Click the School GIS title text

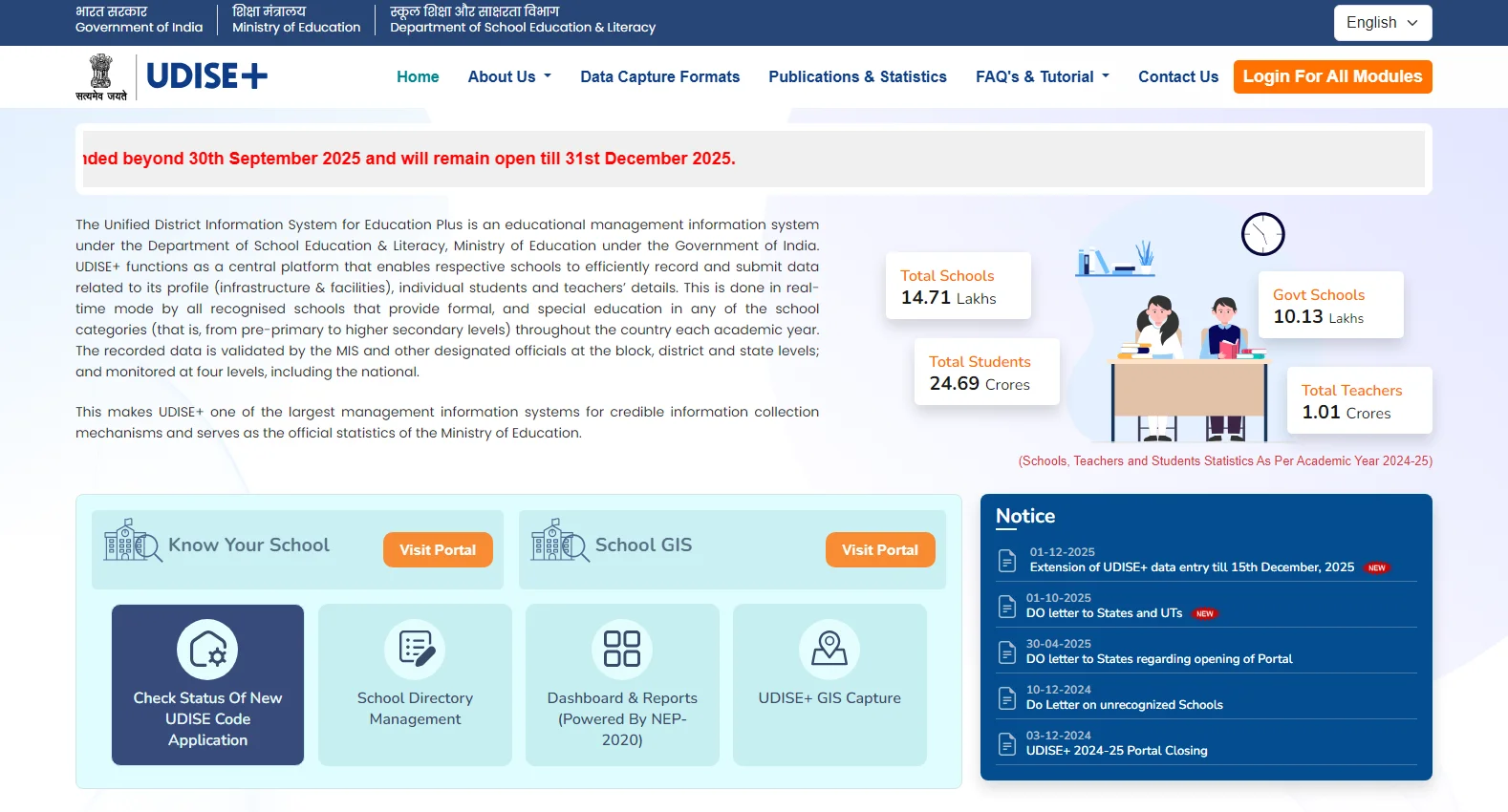pyautogui.click(x=643, y=545)
